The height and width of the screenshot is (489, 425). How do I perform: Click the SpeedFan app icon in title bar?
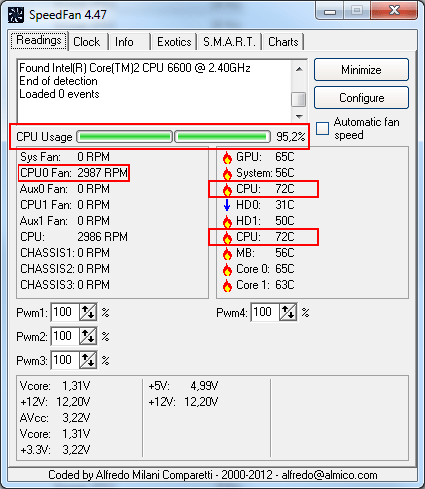pyautogui.click(x=16, y=15)
